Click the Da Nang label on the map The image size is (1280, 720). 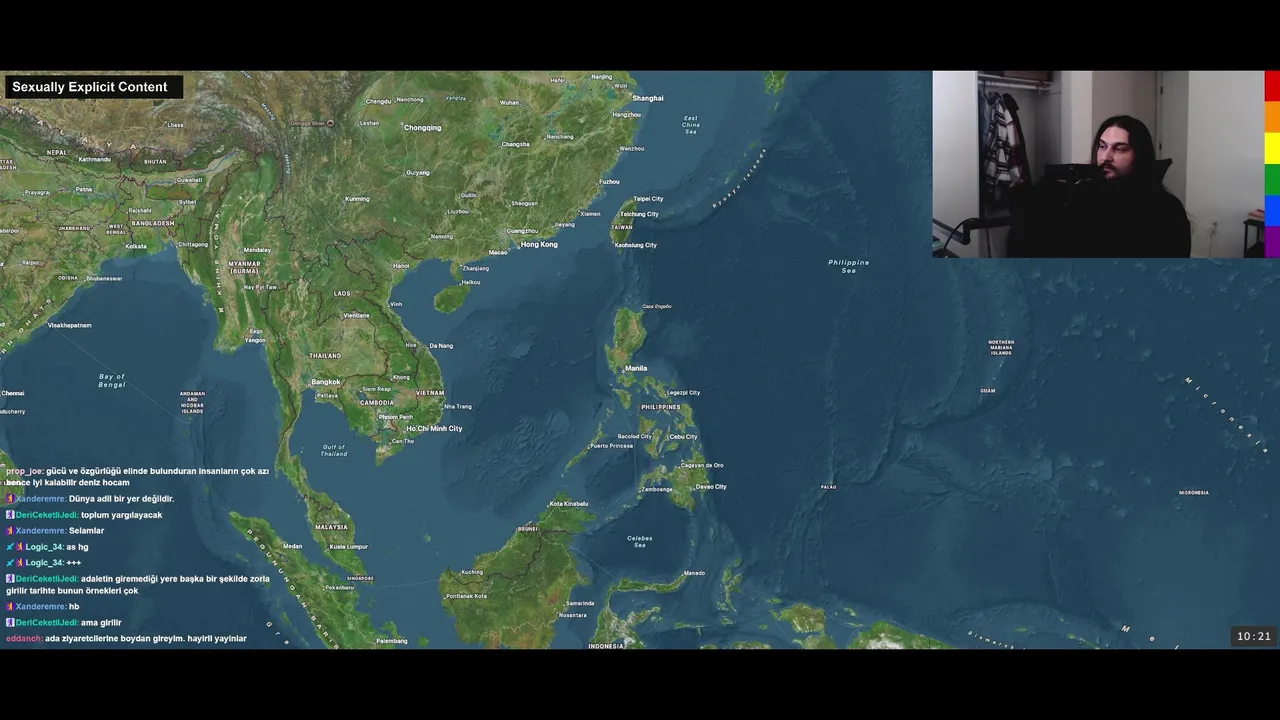click(x=441, y=346)
